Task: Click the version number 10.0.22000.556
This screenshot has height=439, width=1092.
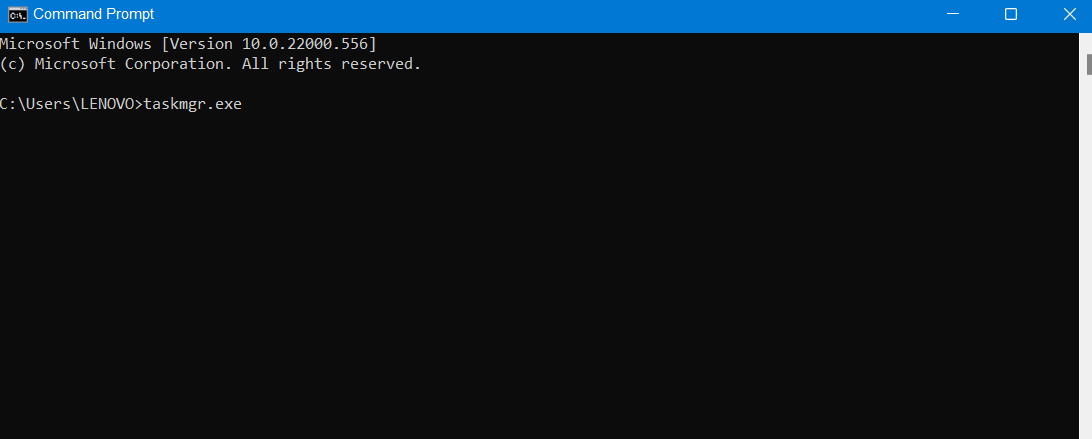Action: (x=309, y=44)
